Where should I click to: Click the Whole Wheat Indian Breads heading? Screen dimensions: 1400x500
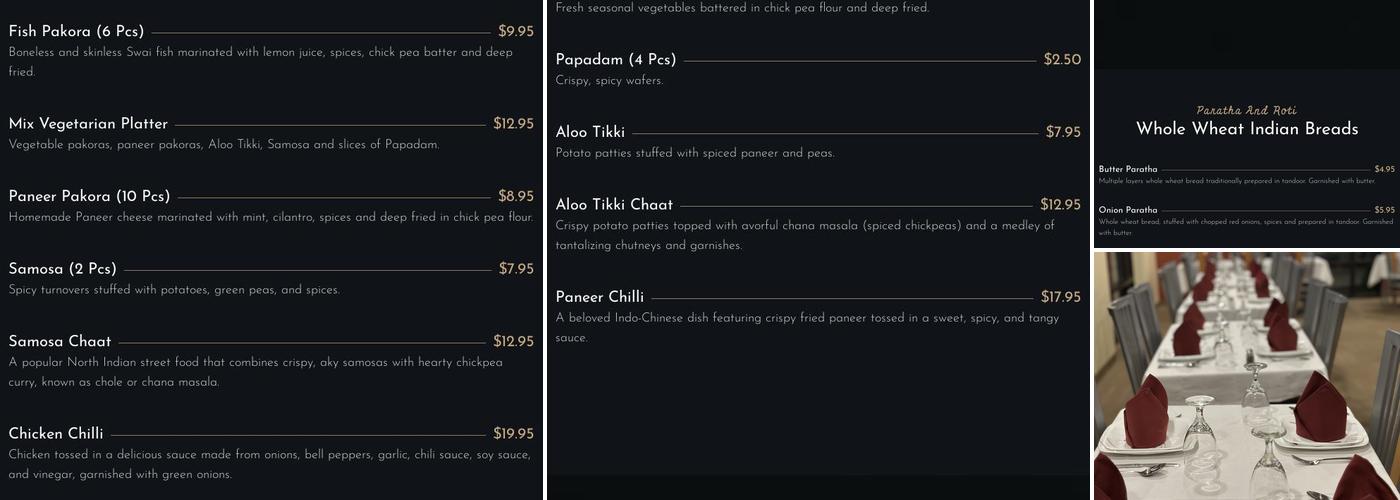coord(1247,129)
